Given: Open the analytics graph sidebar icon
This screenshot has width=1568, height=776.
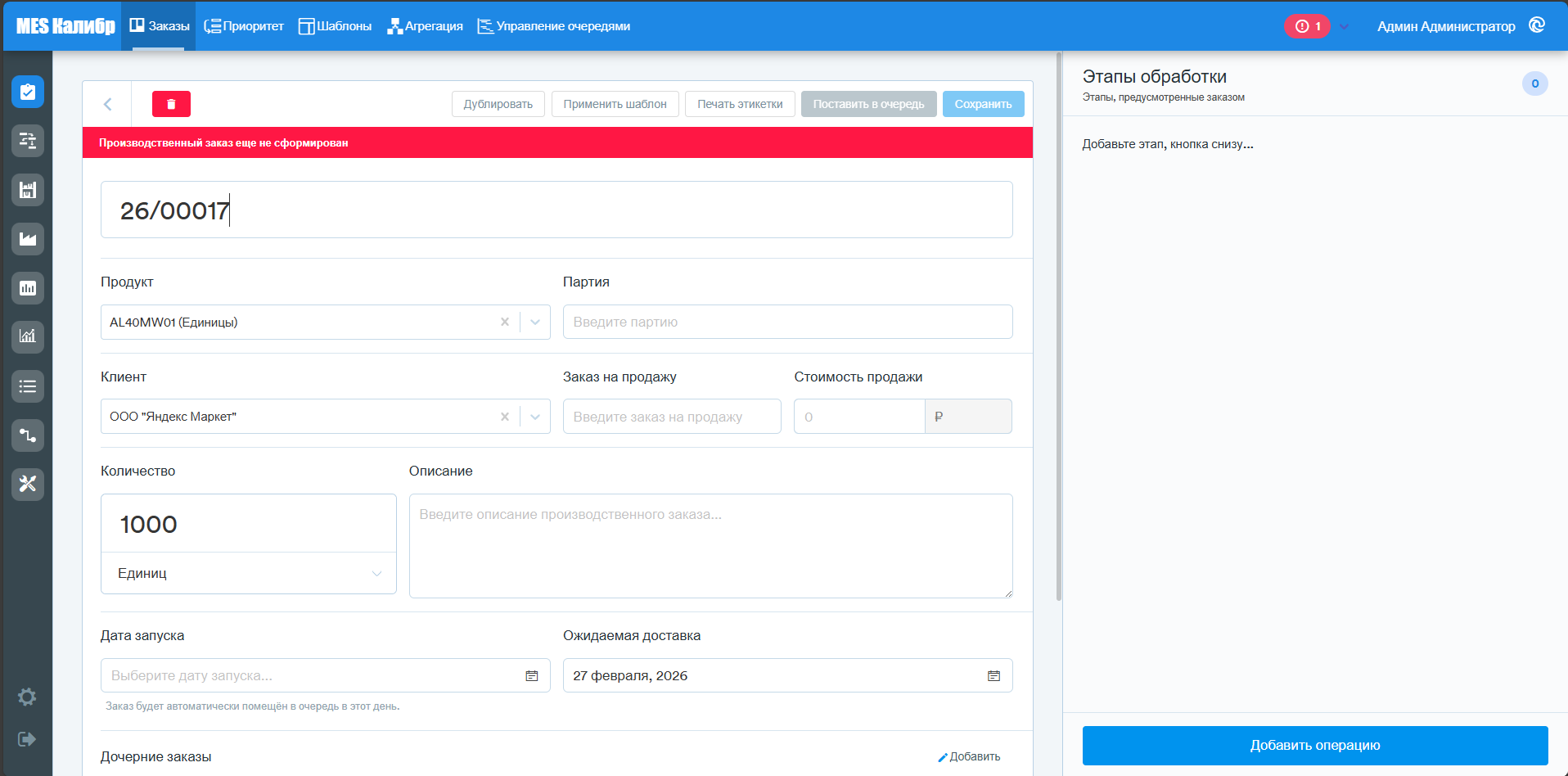Looking at the screenshot, I should 28,336.
